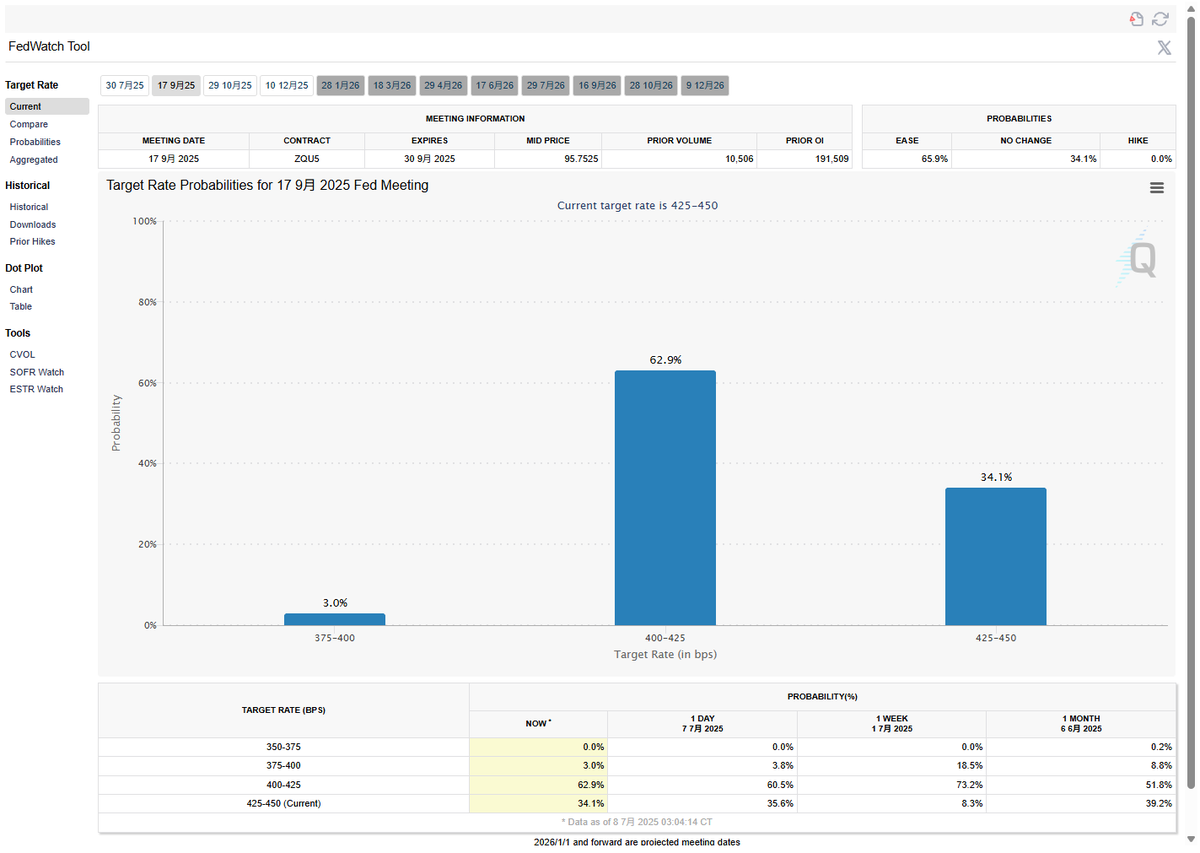Click the refresh icon at top right

tap(1160, 19)
